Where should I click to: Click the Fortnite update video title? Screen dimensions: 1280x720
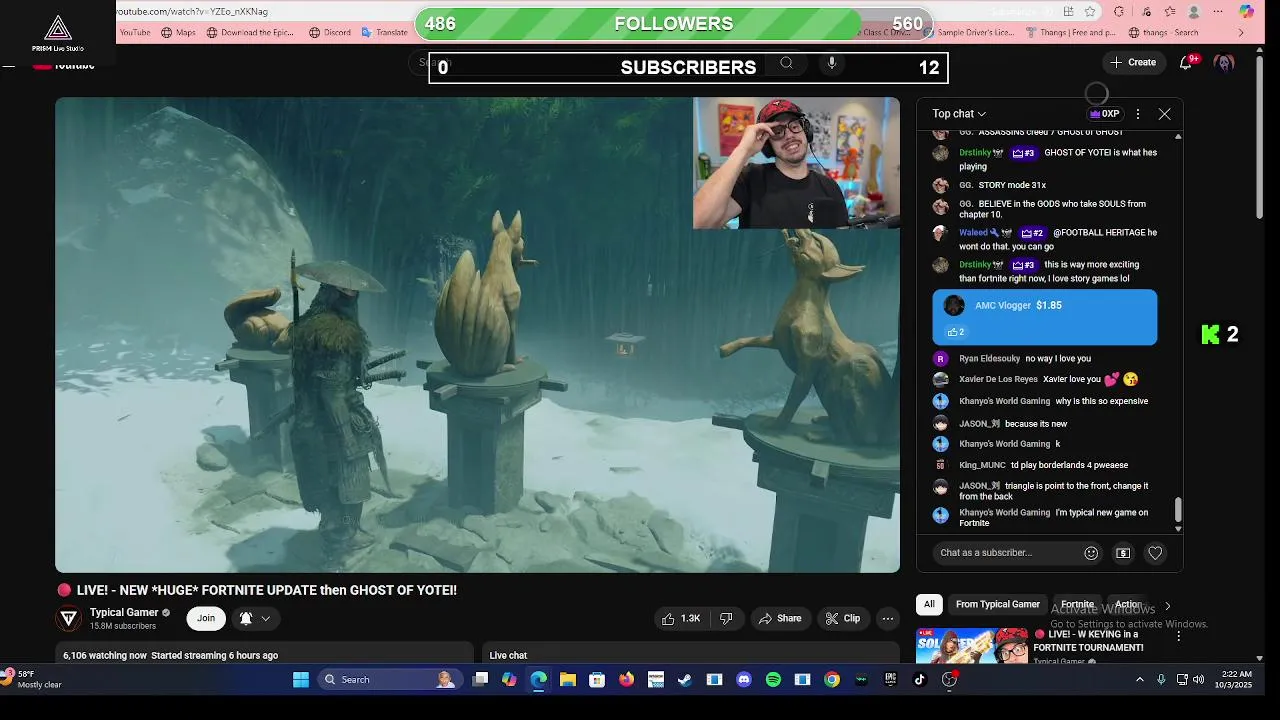point(266,590)
